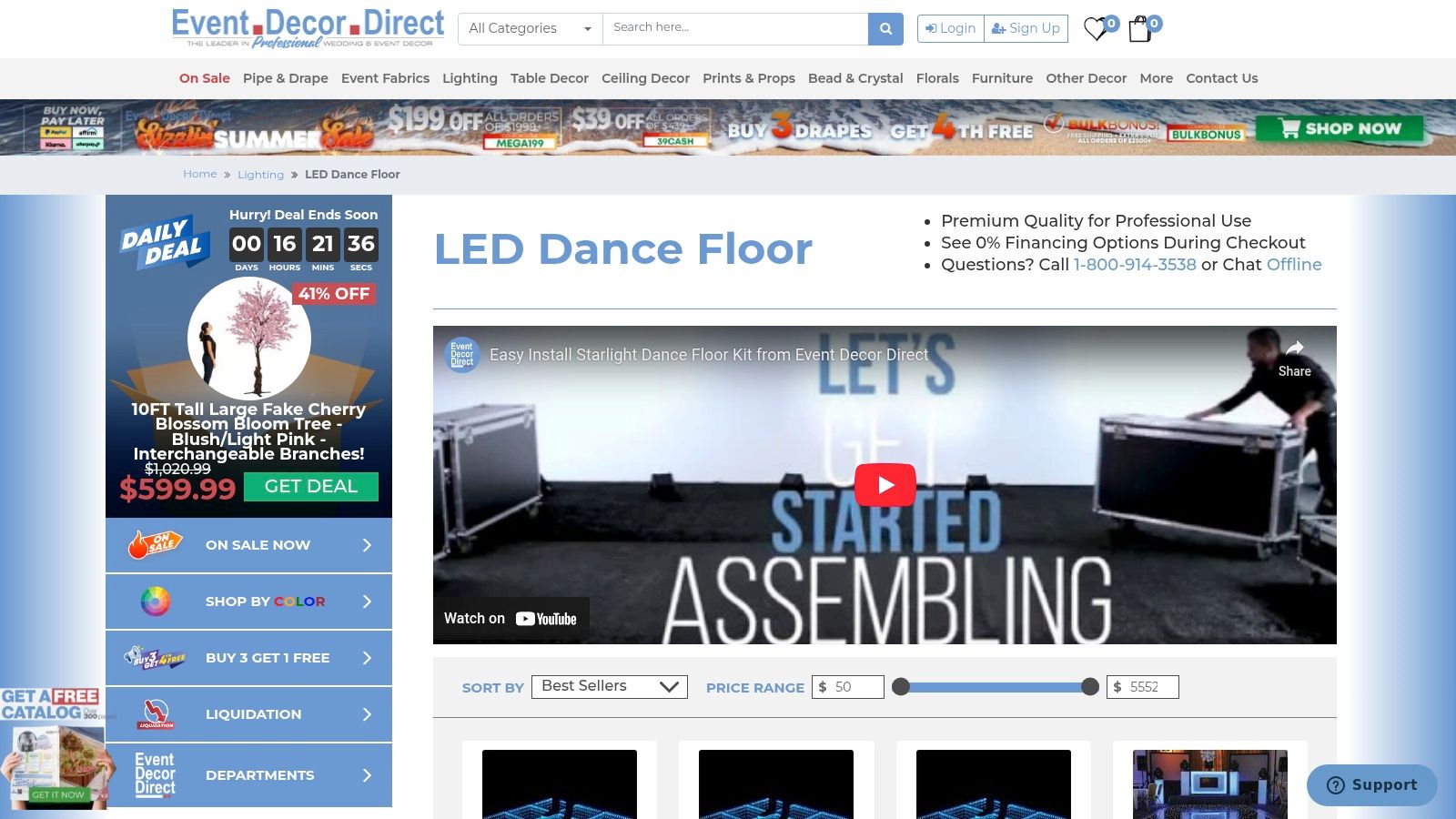The image size is (1456, 819).
Task: Click the magnifier search button
Action: (885, 29)
